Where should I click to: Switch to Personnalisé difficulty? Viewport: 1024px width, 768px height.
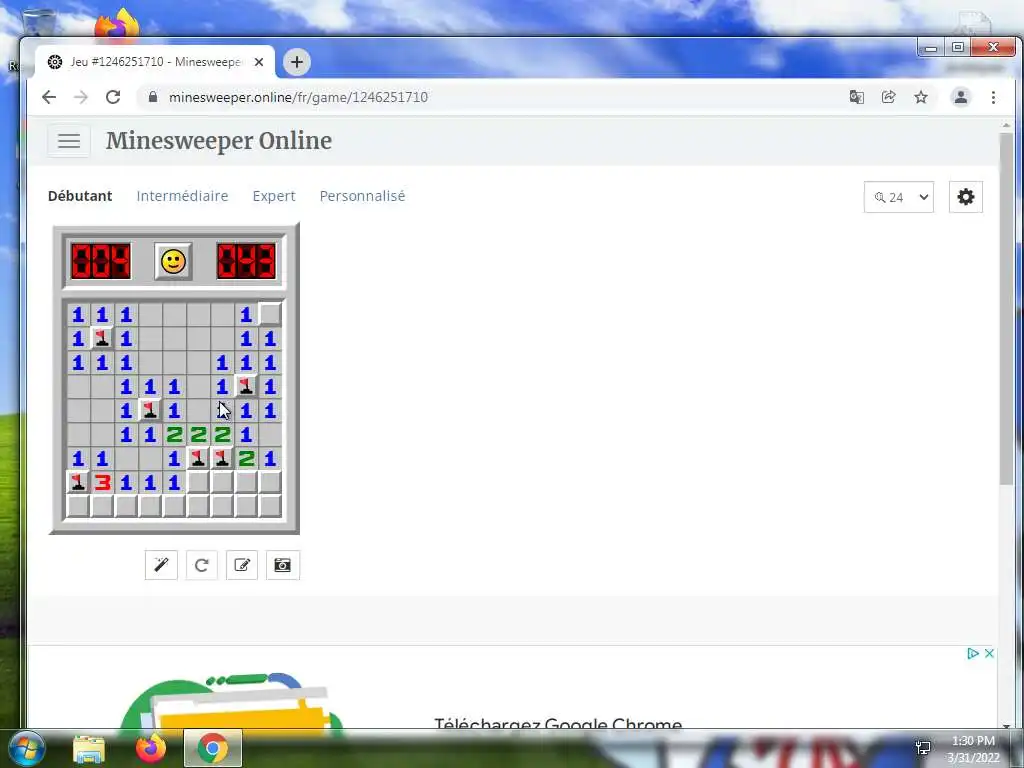[362, 196]
